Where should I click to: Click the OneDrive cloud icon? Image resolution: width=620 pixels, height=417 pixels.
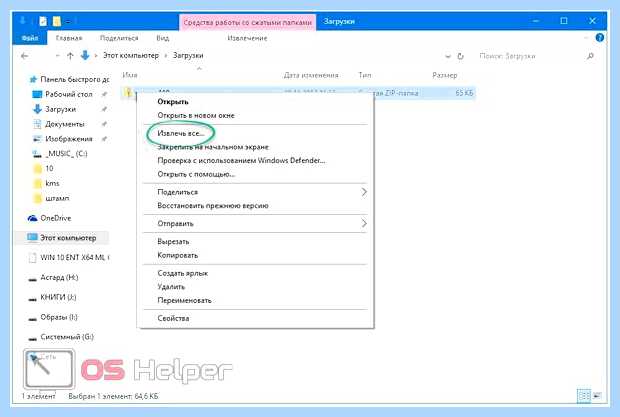click(x=32, y=218)
